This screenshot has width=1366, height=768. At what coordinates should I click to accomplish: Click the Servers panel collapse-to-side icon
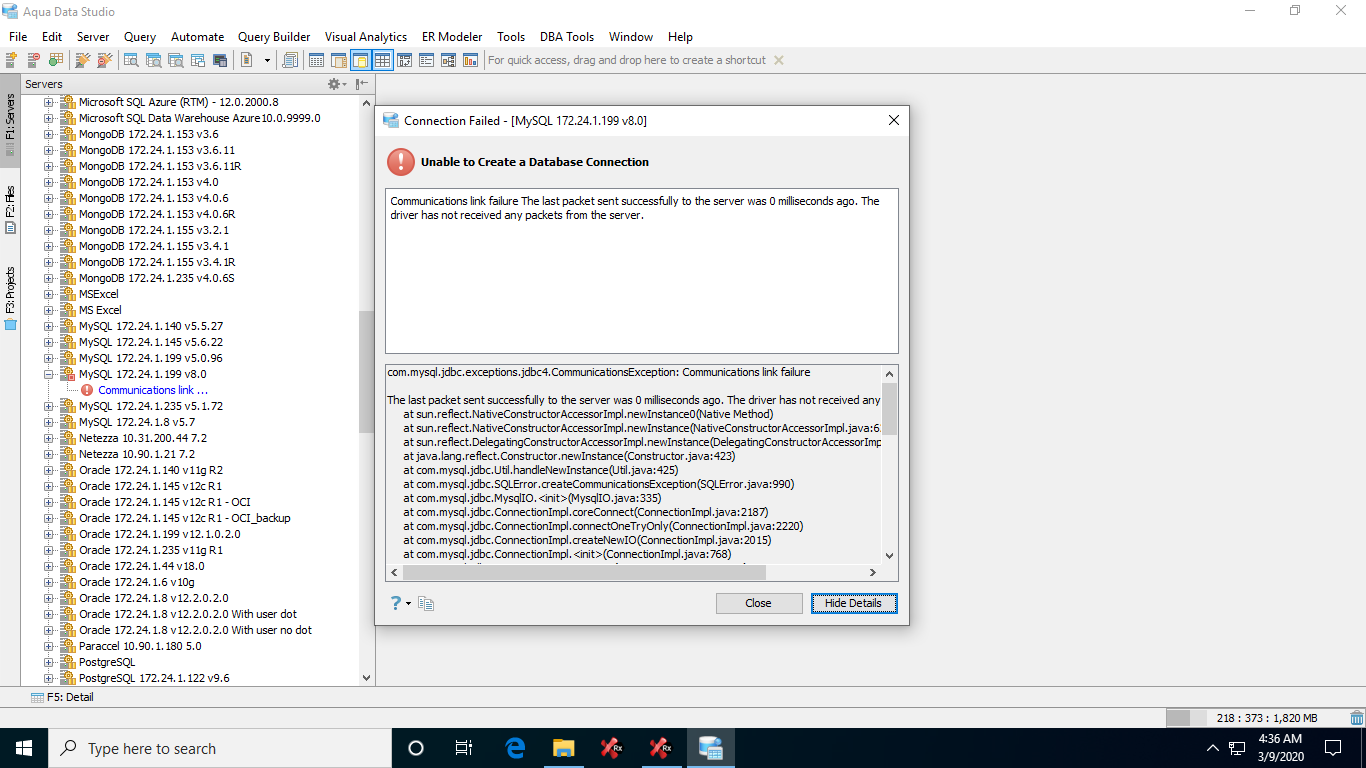pyautogui.click(x=361, y=84)
